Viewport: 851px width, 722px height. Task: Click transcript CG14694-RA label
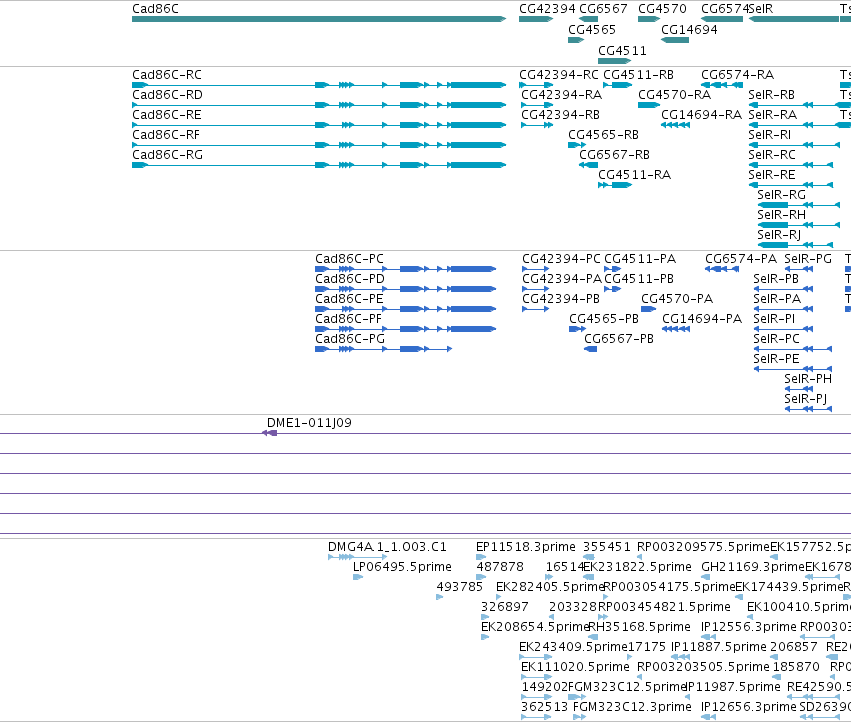701,115
